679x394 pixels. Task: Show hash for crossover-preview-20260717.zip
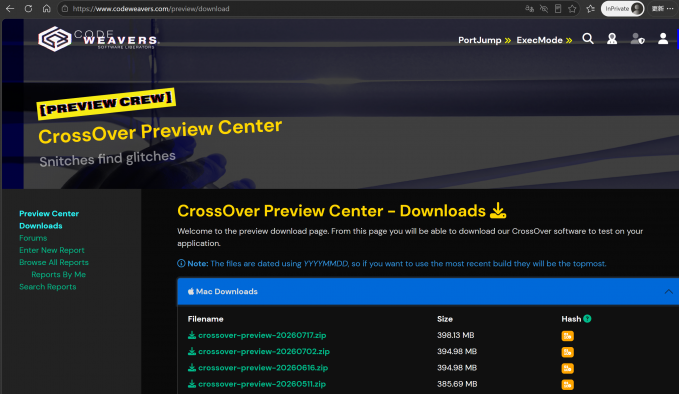(x=567, y=336)
